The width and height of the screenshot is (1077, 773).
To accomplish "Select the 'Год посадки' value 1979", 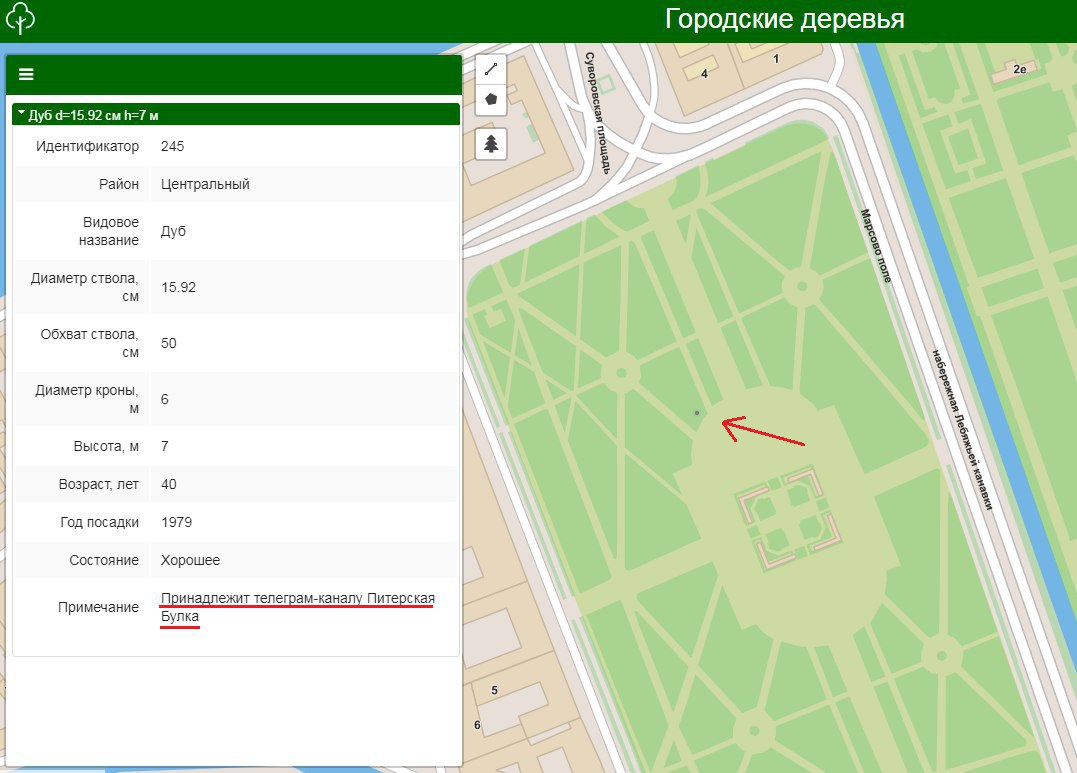I will point(176,522).
